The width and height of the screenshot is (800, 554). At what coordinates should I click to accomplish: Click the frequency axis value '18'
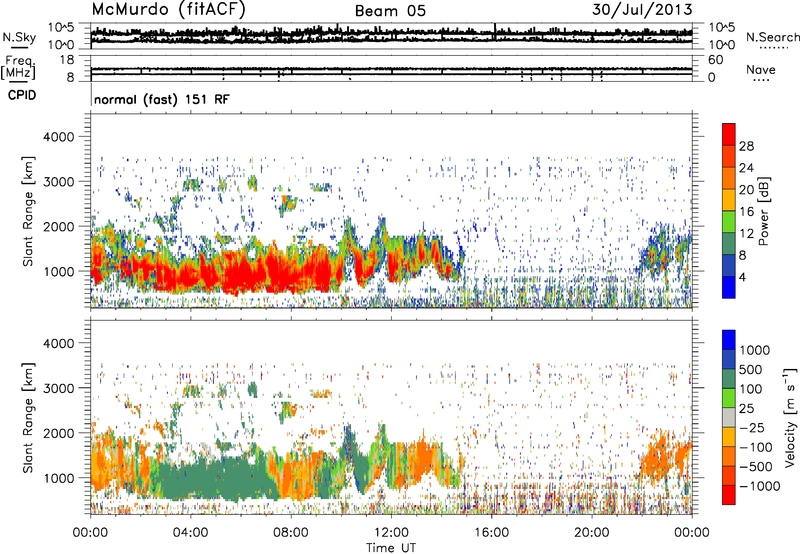(67, 60)
